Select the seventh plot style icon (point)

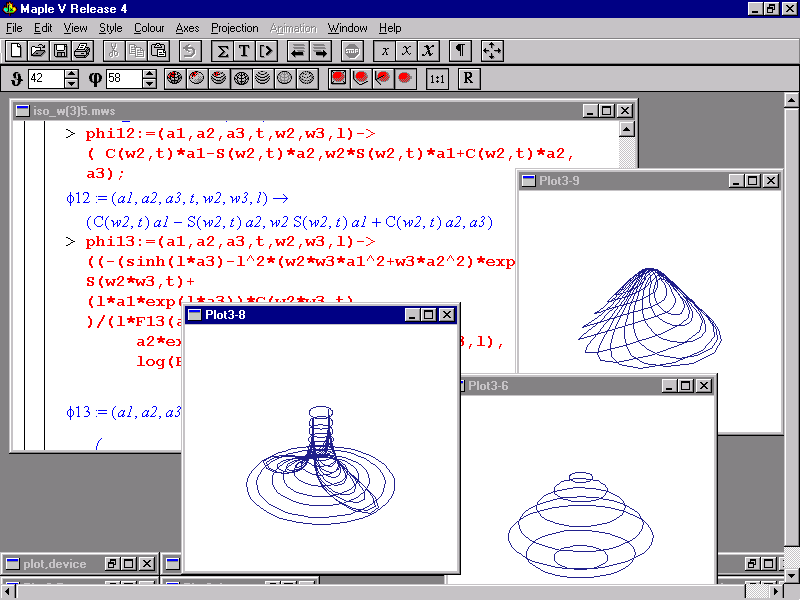coord(307,79)
